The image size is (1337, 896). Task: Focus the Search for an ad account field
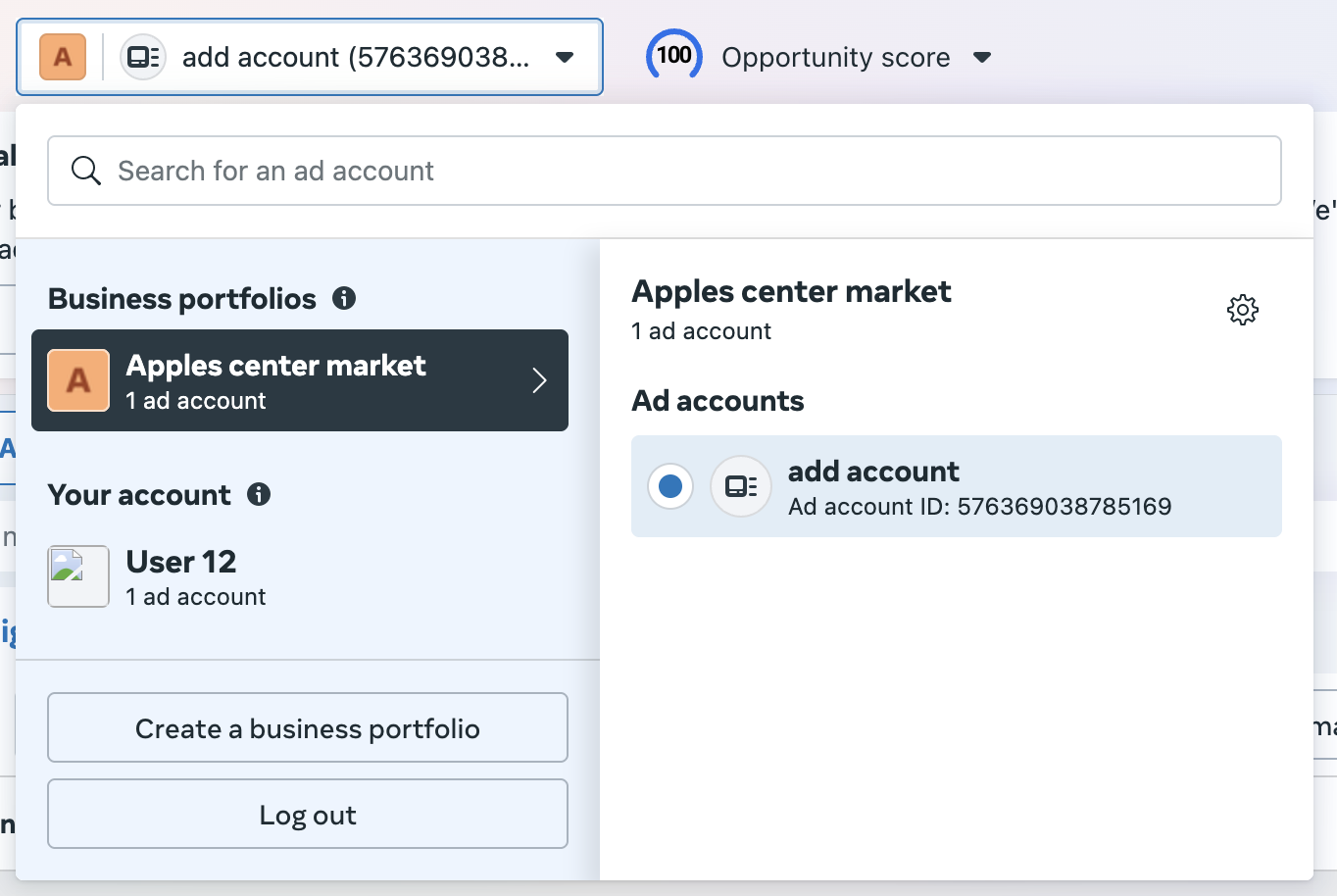pyautogui.click(x=686, y=171)
